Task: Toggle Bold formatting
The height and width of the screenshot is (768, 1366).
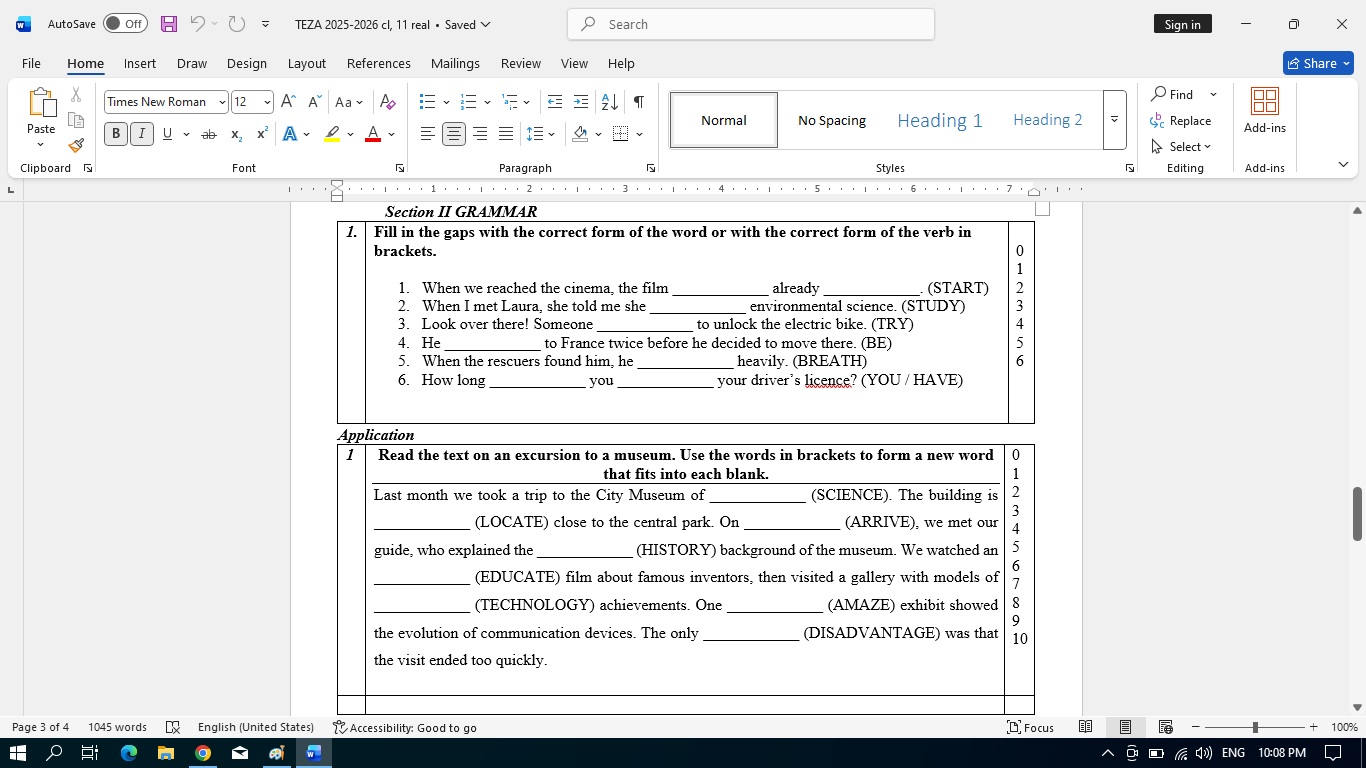Action: [x=116, y=134]
